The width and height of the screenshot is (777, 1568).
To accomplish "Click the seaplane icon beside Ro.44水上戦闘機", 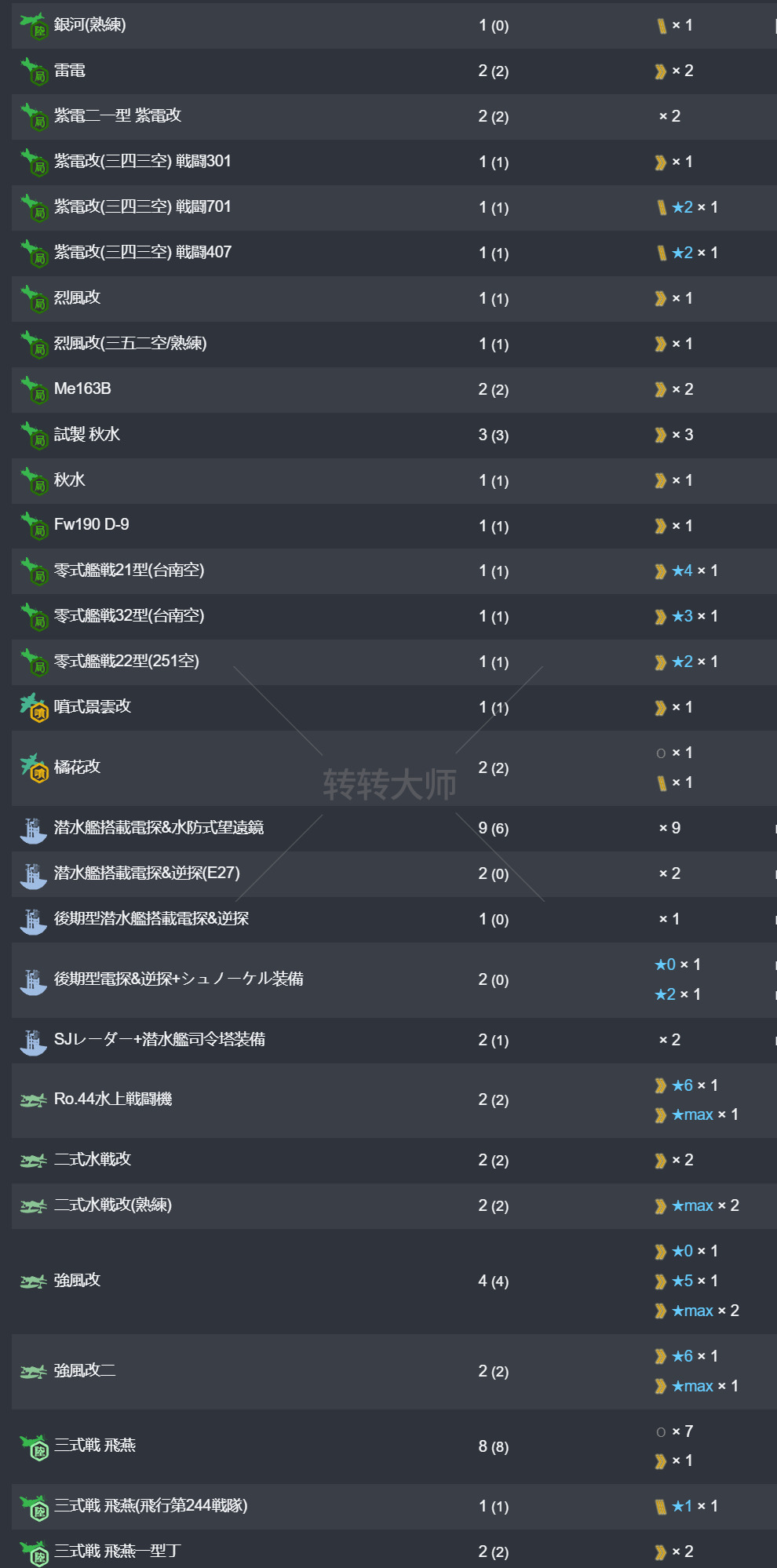I will pyautogui.click(x=33, y=1100).
